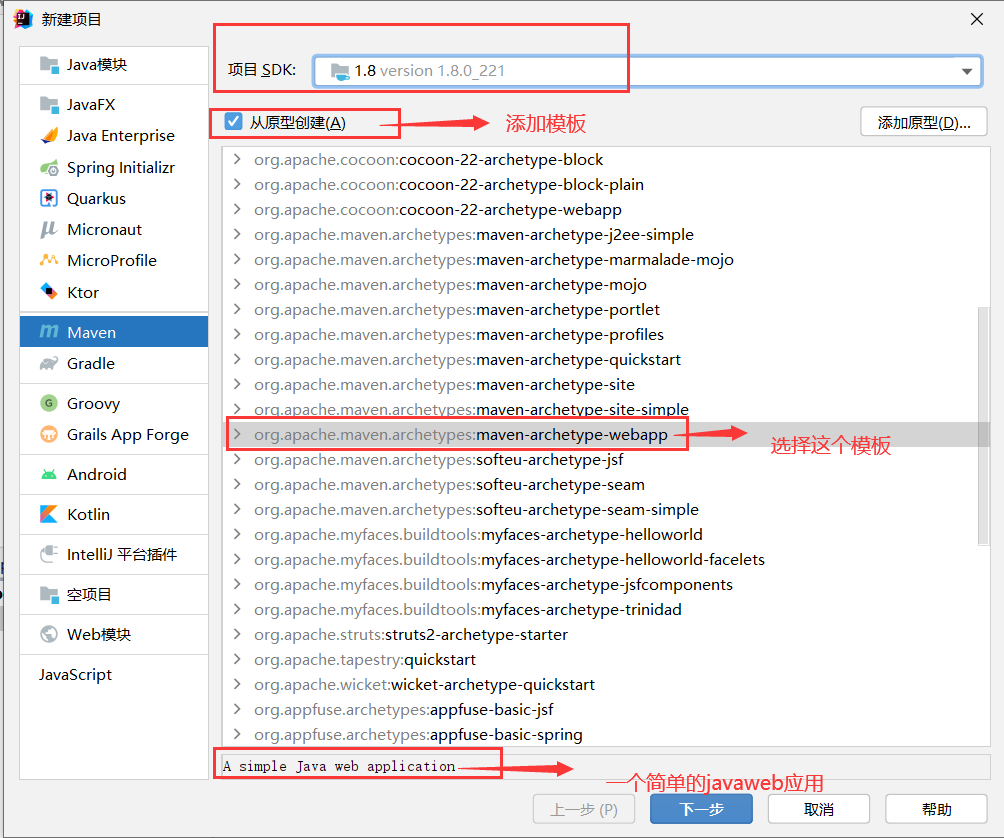Select maven-archetype-portlet row
The width and height of the screenshot is (1004, 838).
[x=606, y=309]
